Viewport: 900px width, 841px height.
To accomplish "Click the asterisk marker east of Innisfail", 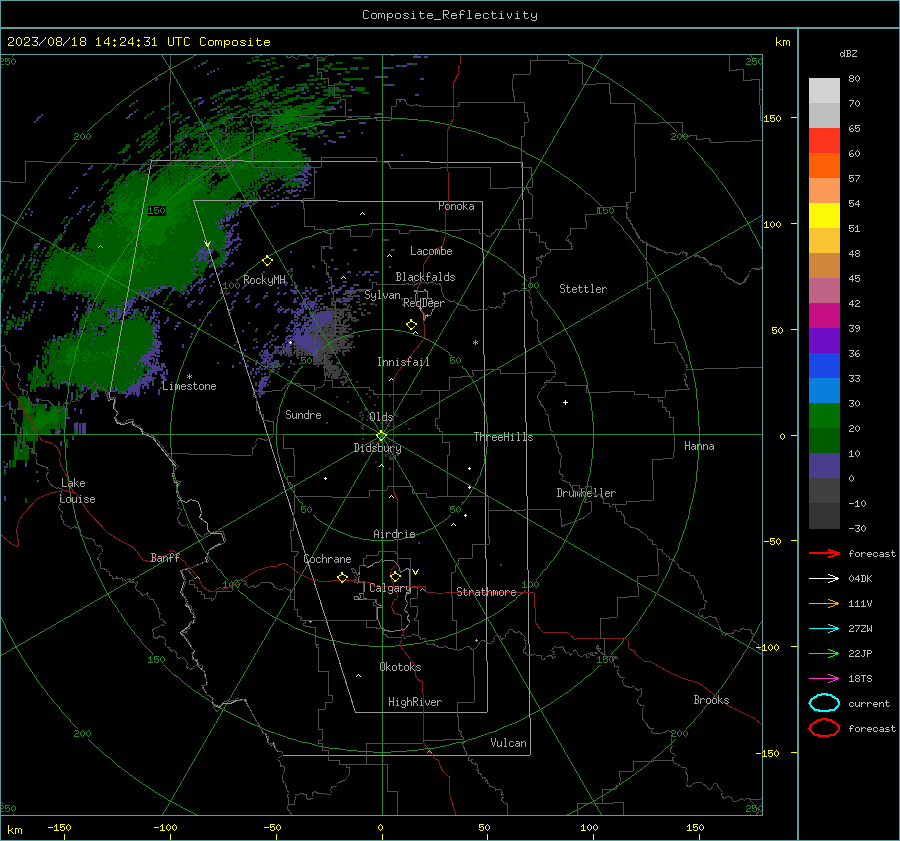I will 475,343.
